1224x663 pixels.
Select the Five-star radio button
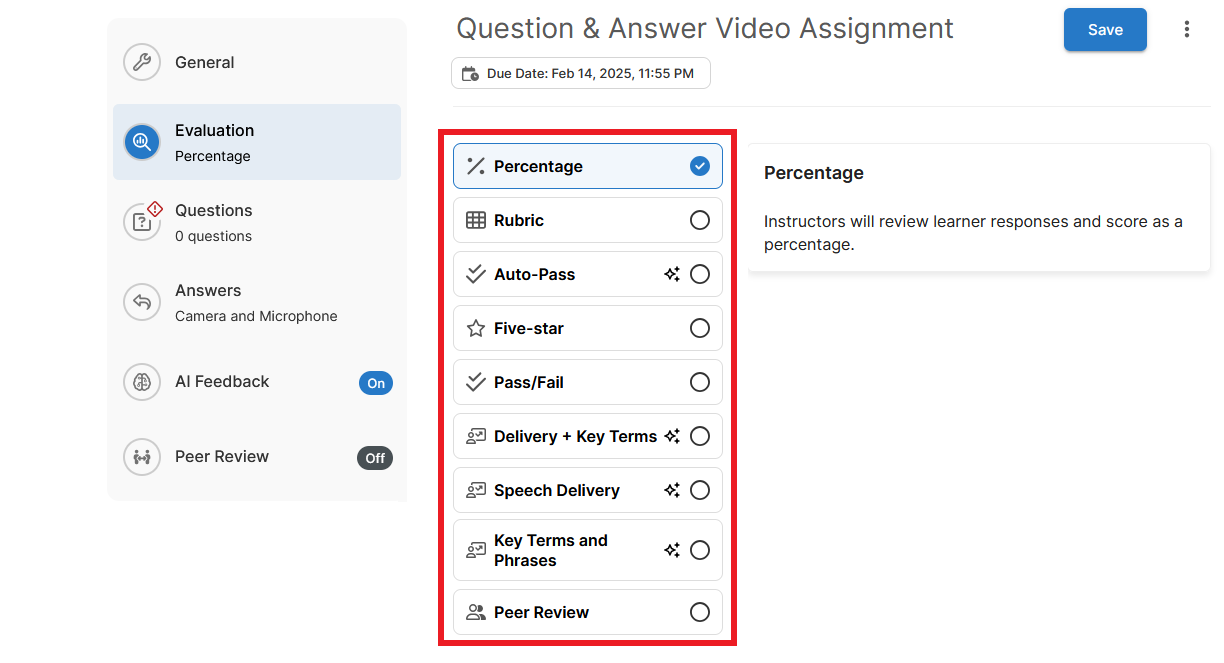pyautogui.click(x=700, y=328)
